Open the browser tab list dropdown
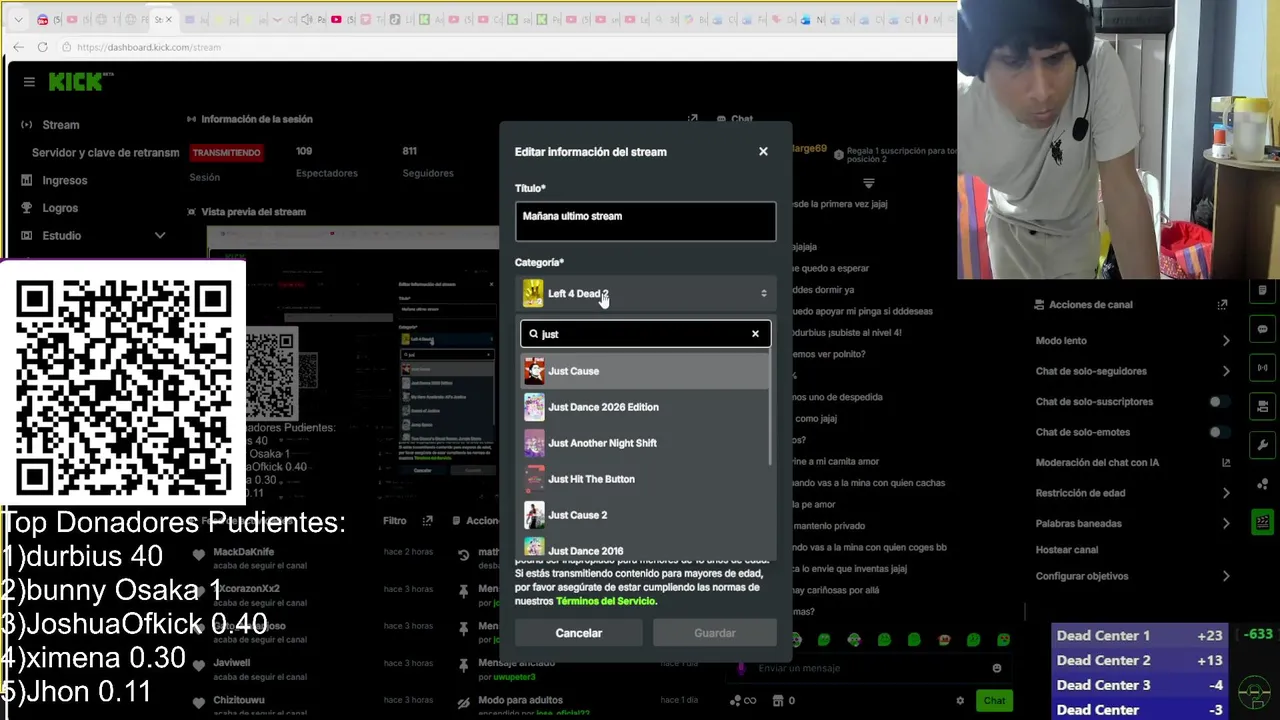Viewport: 1280px width, 720px height. (x=18, y=19)
